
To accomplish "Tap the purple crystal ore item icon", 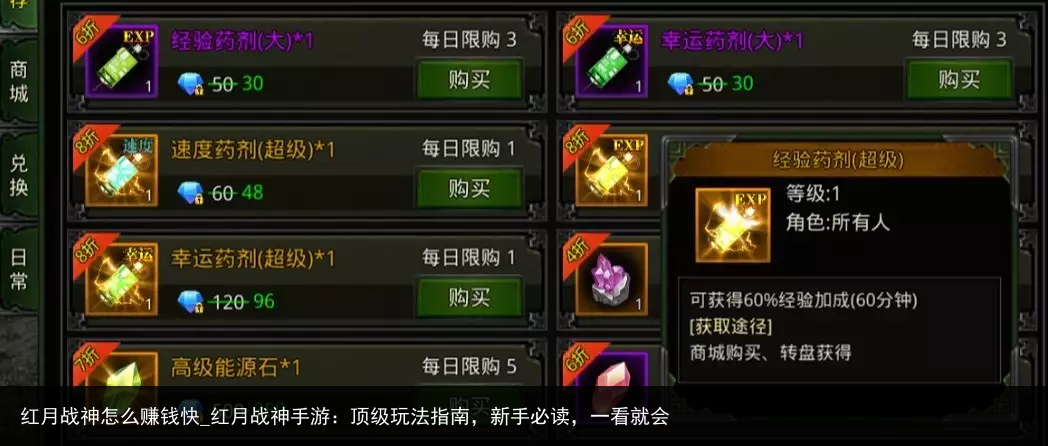I will pos(612,279).
